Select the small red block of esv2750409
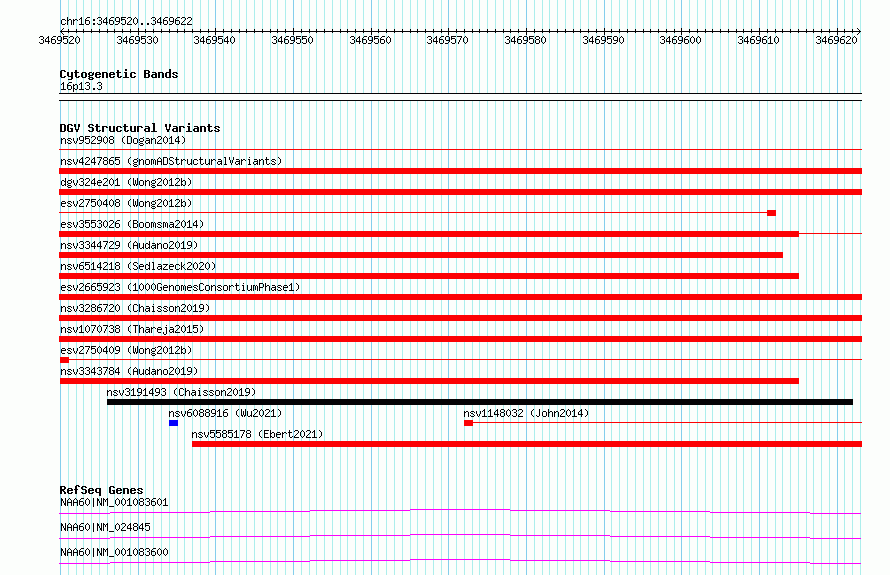 64,360
